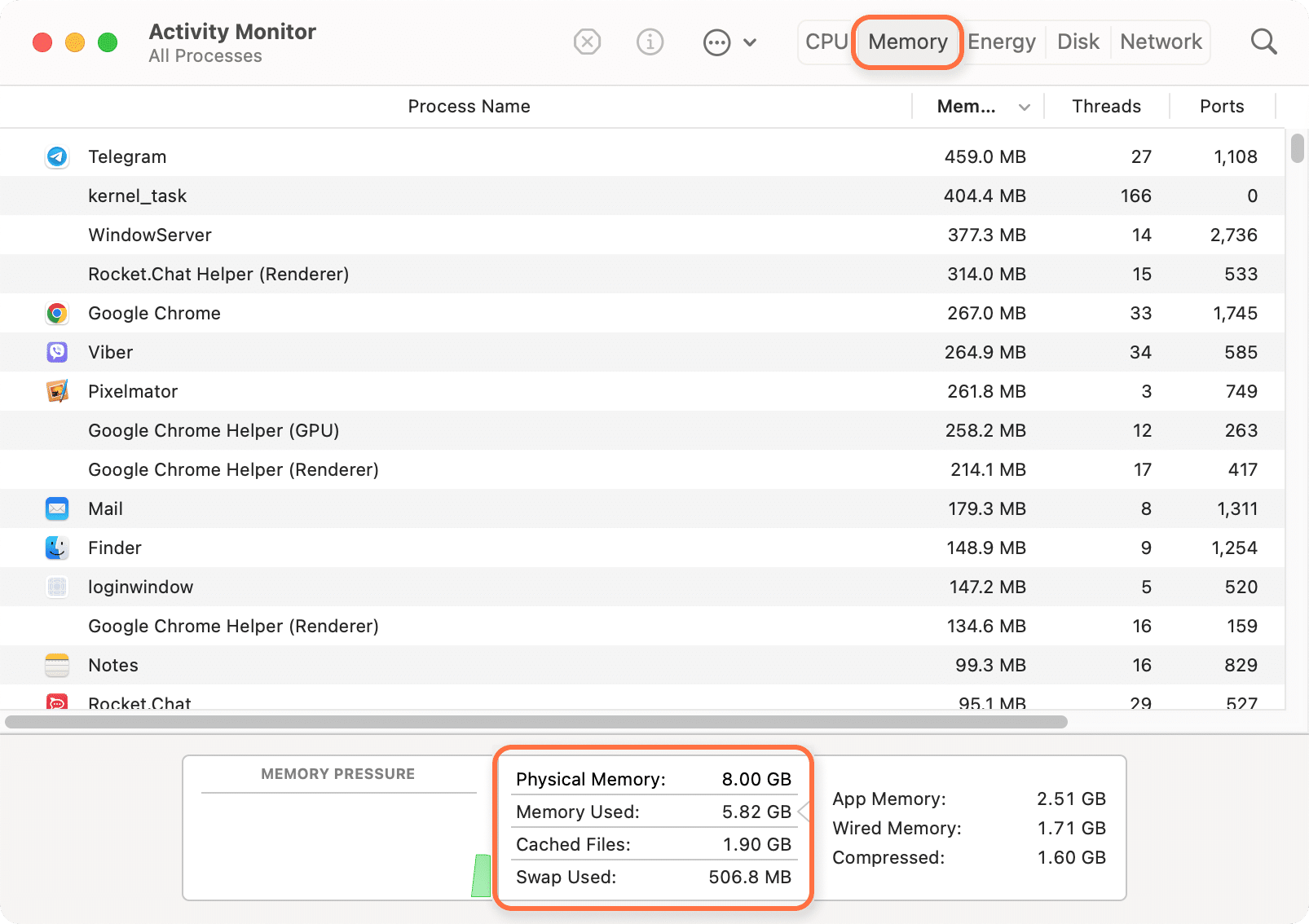Click the Finder app icon
1309x924 pixels.
57,548
